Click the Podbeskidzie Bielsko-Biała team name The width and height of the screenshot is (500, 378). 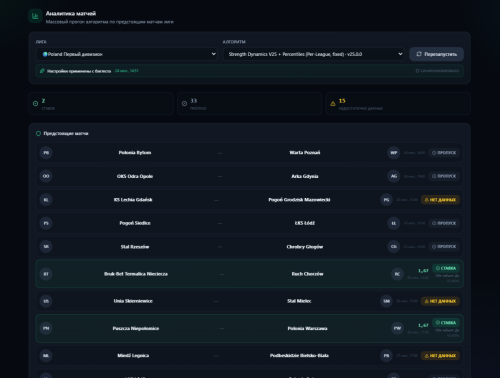click(x=299, y=356)
